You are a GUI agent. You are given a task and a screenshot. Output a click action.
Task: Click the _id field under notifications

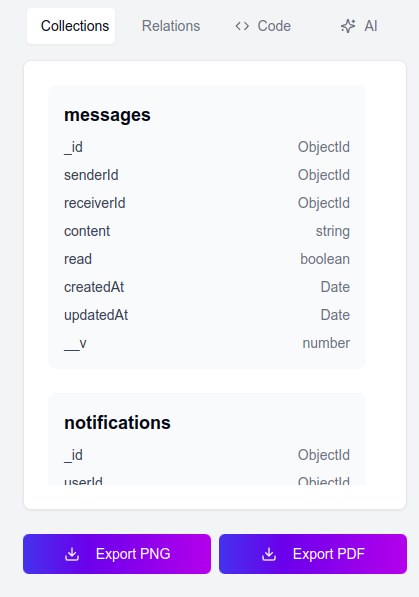(207, 455)
